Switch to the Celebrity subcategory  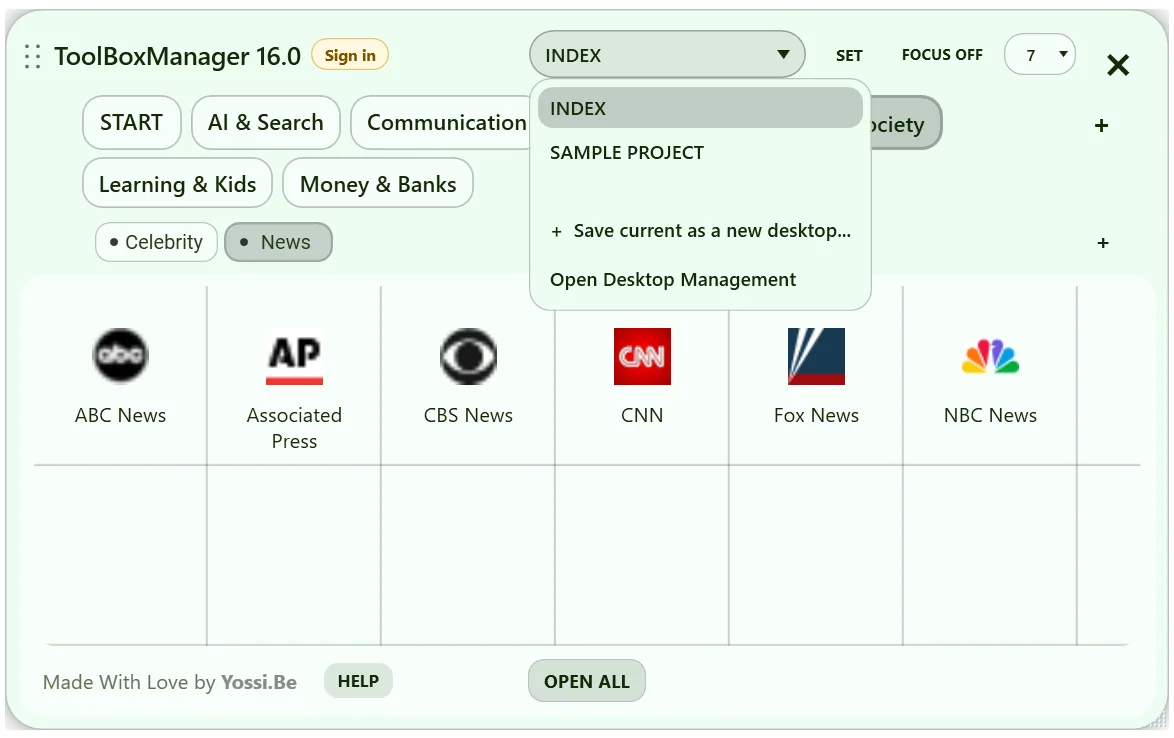(x=156, y=243)
